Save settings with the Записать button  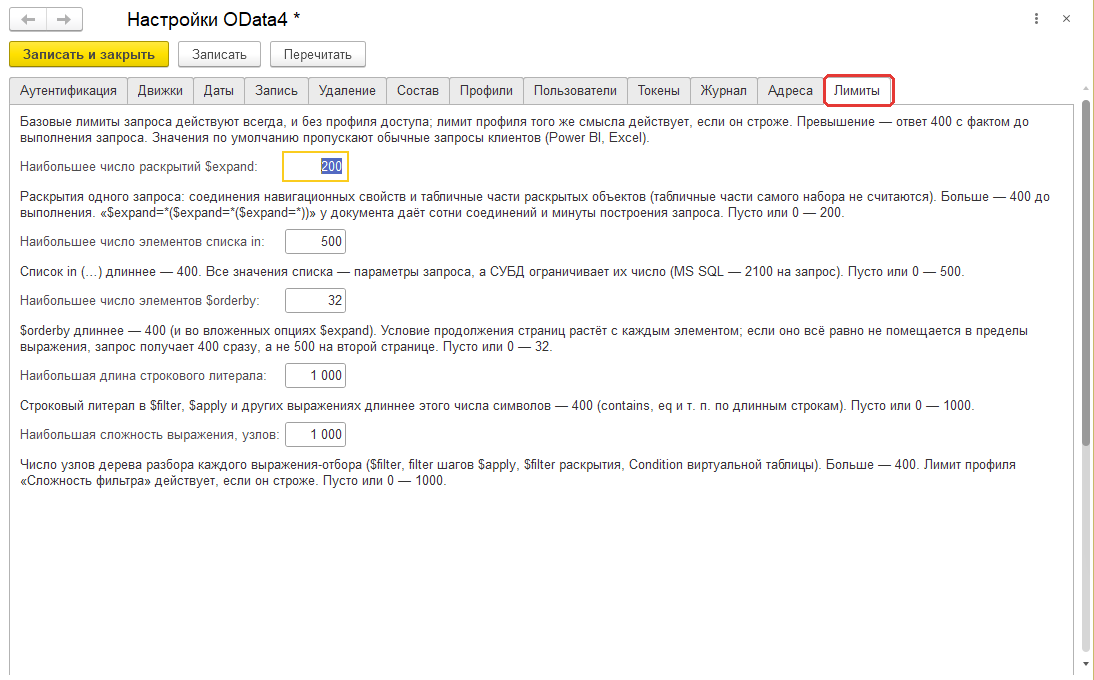click(x=219, y=54)
